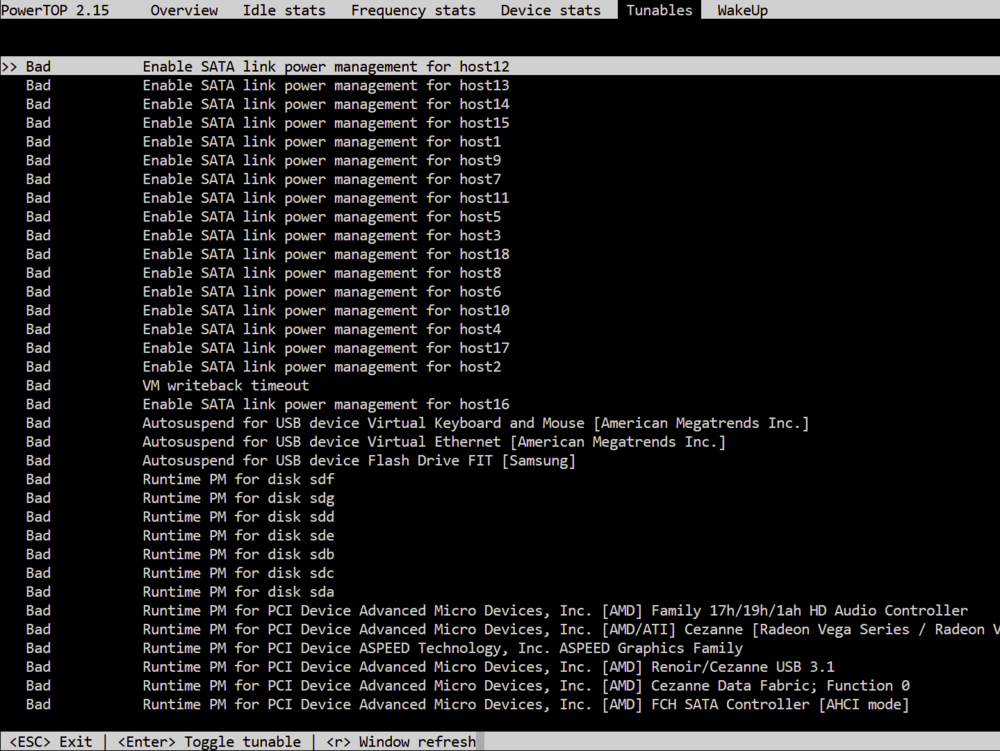Select SATA link power management for host14
This screenshot has height=751, width=1000.
[x=326, y=104]
